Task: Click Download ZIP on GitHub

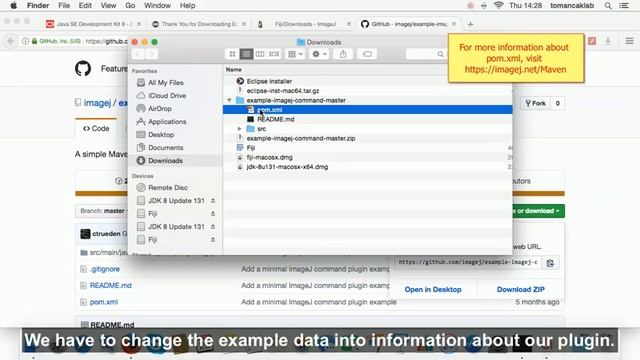Action: tap(520, 289)
